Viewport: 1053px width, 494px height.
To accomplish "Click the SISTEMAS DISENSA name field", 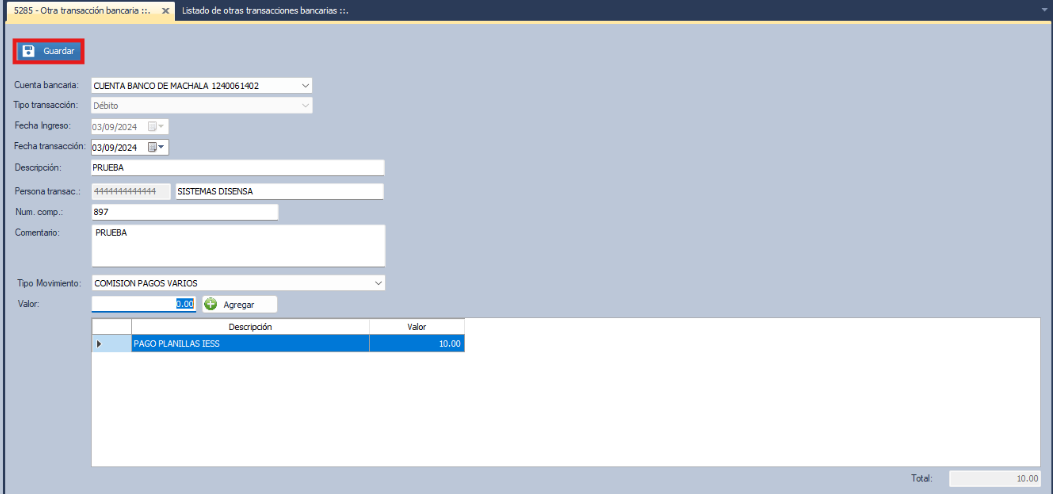I will (279, 191).
